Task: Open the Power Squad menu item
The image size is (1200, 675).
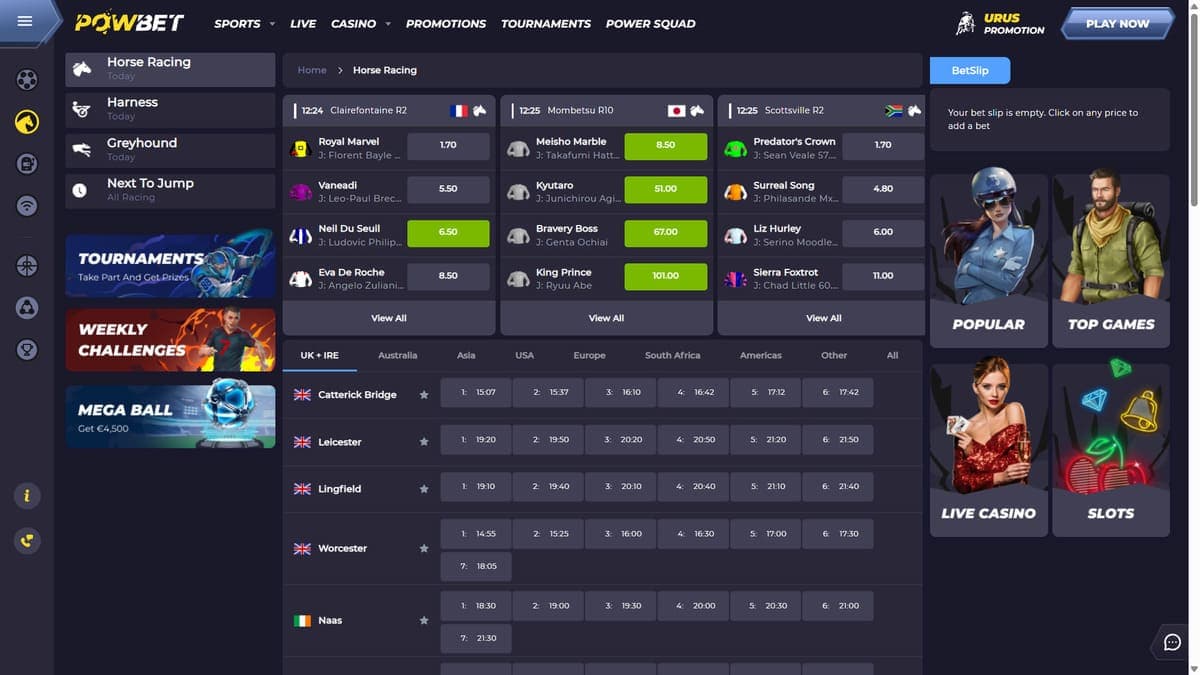Action: coord(651,23)
